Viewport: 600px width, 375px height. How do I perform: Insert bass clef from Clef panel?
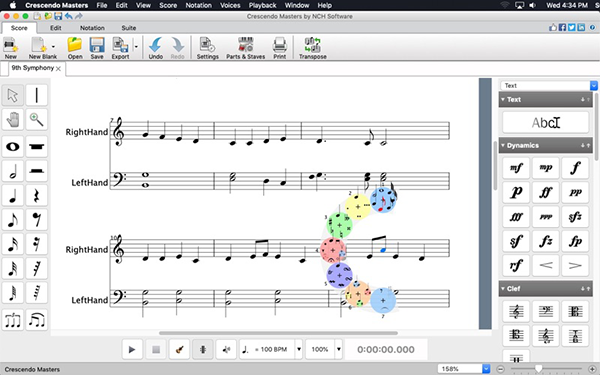click(546, 311)
